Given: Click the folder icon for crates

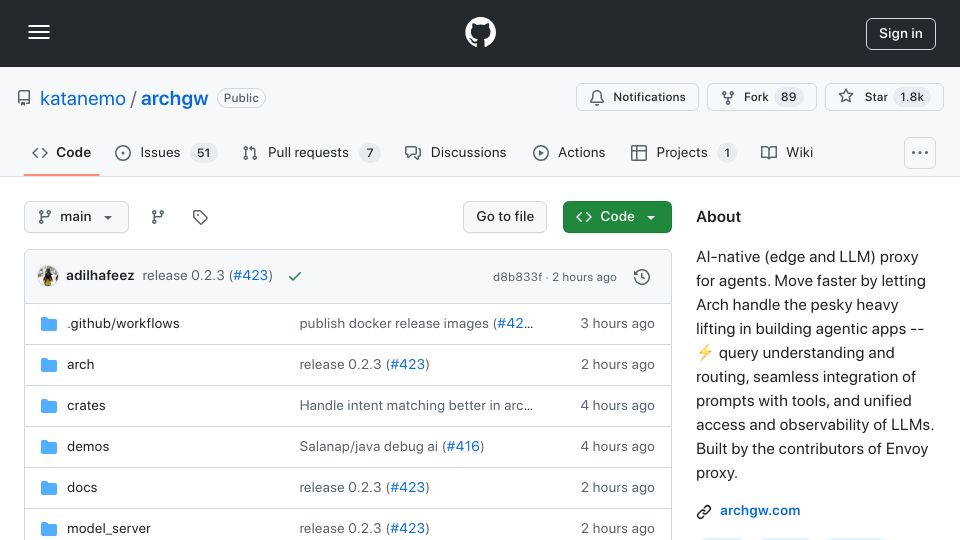Looking at the screenshot, I should click(49, 406).
